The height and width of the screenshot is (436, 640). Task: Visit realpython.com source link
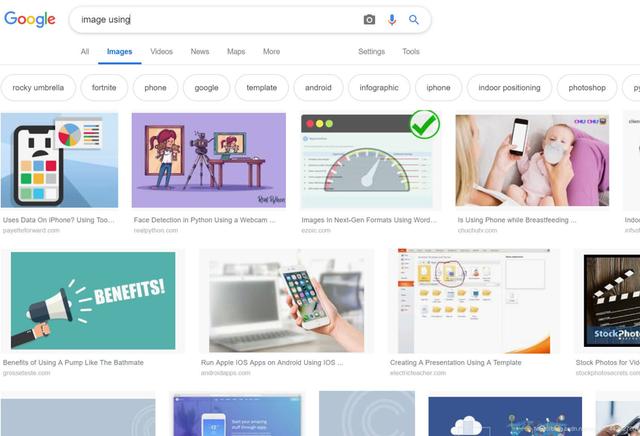pos(156,230)
